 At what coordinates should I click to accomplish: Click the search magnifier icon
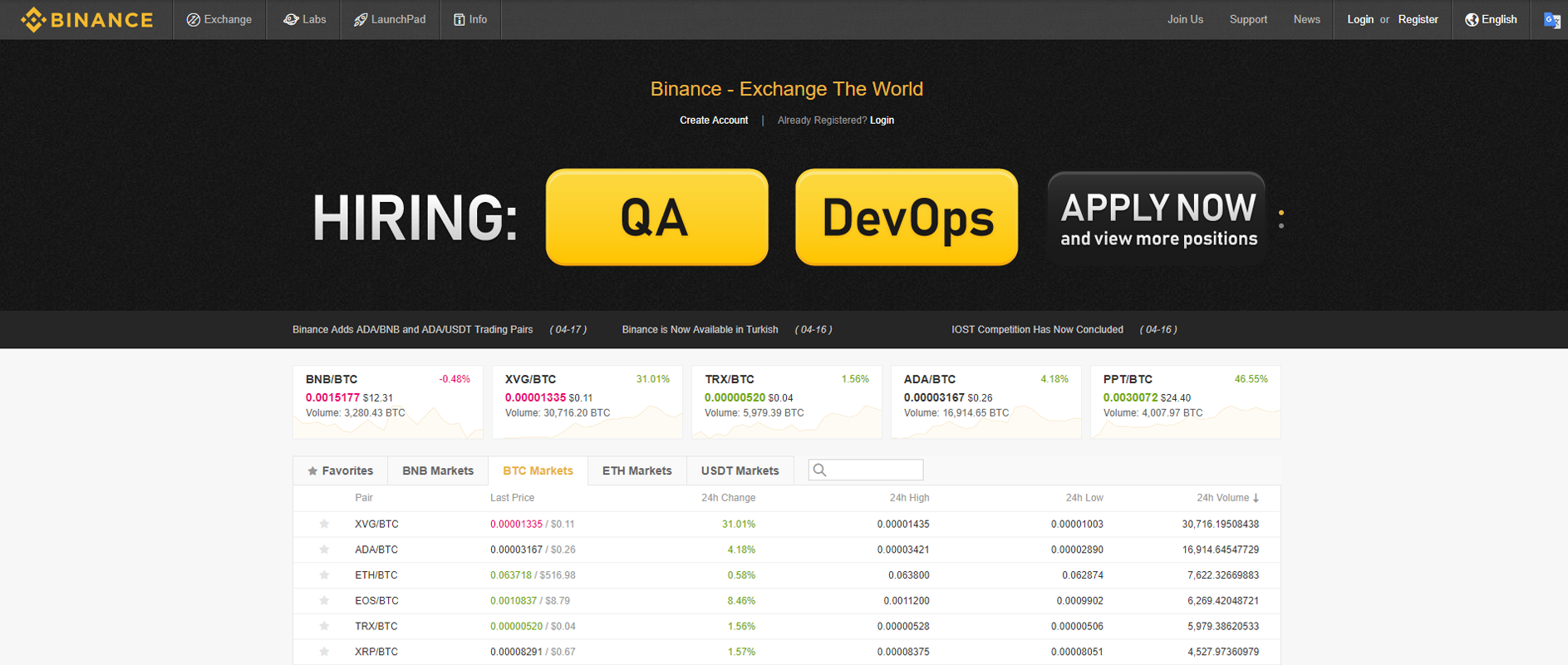[819, 470]
